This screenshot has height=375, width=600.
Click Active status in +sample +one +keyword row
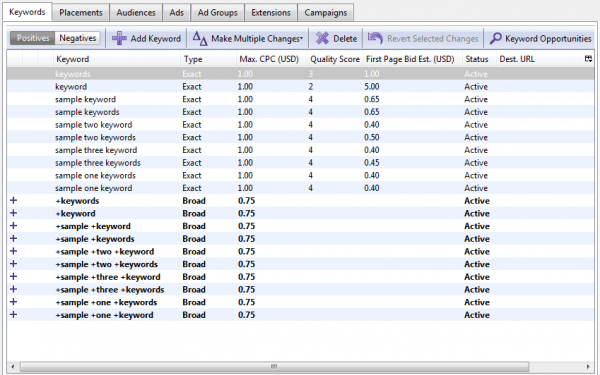point(477,315)
